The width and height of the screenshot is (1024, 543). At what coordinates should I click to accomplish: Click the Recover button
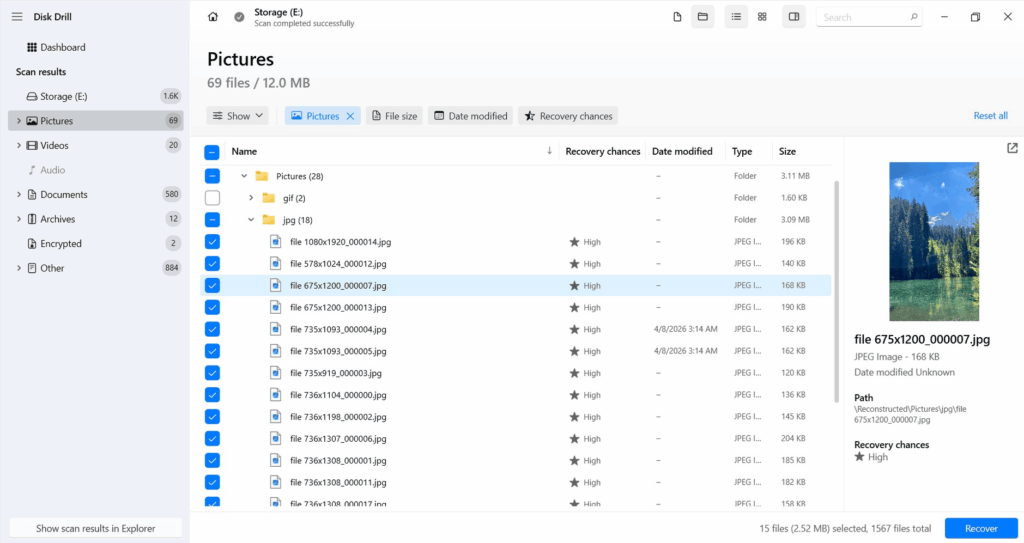[981, 528]
